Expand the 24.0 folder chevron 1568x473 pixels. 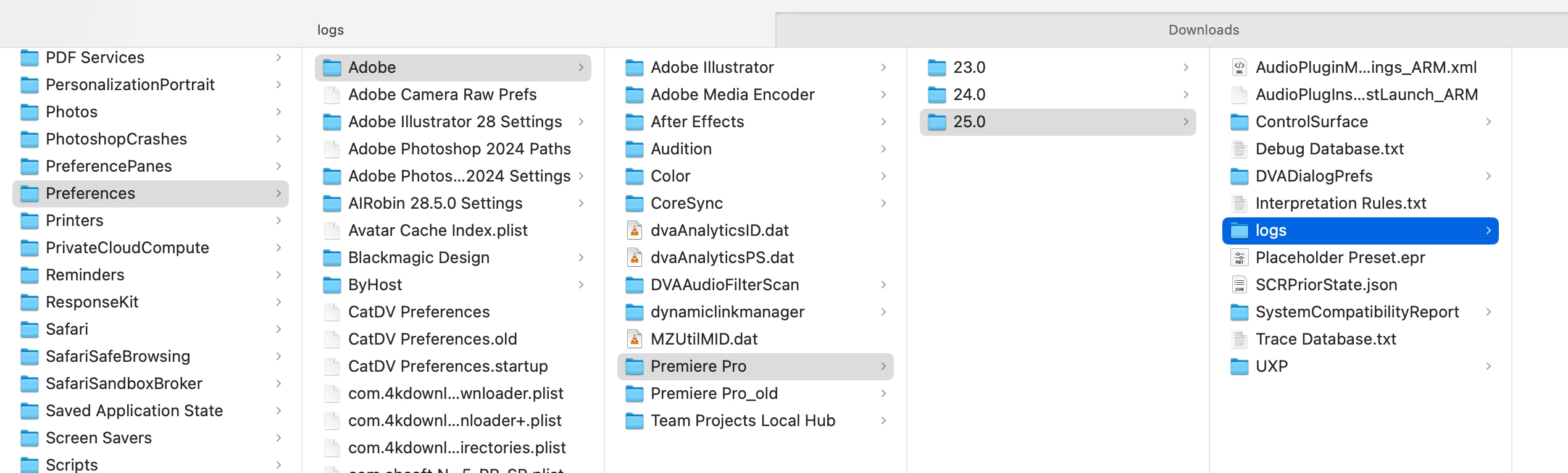[1186, 94]
